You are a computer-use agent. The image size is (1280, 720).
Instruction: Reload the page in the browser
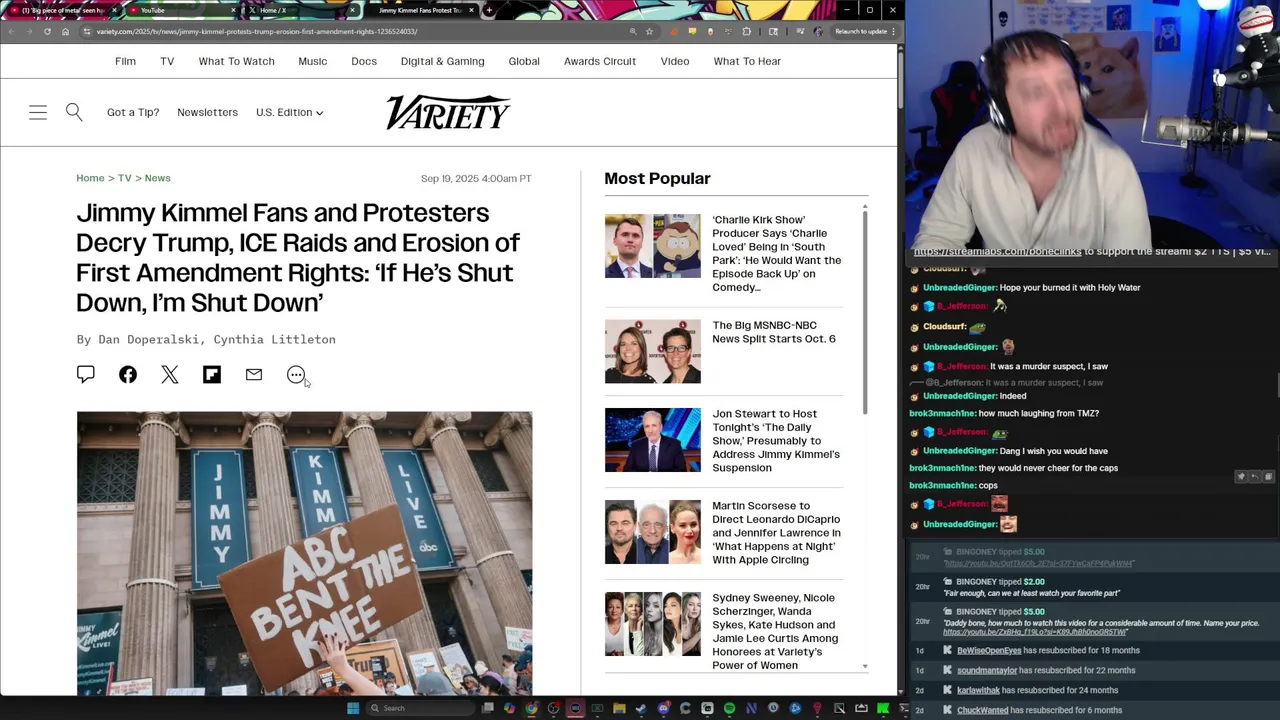coord(47,31)
